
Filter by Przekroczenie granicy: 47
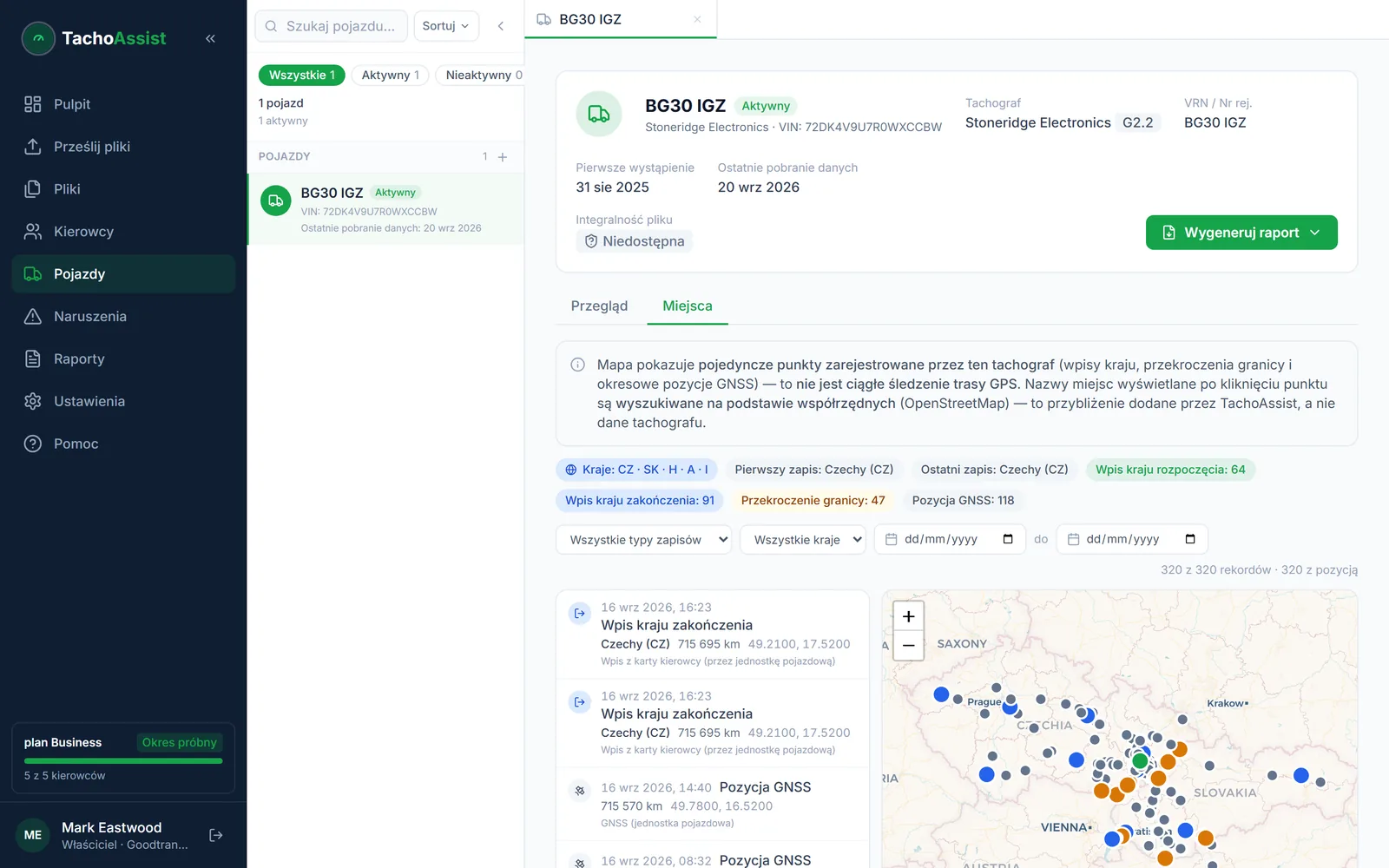pyautogui.click(x=813, y=501)
